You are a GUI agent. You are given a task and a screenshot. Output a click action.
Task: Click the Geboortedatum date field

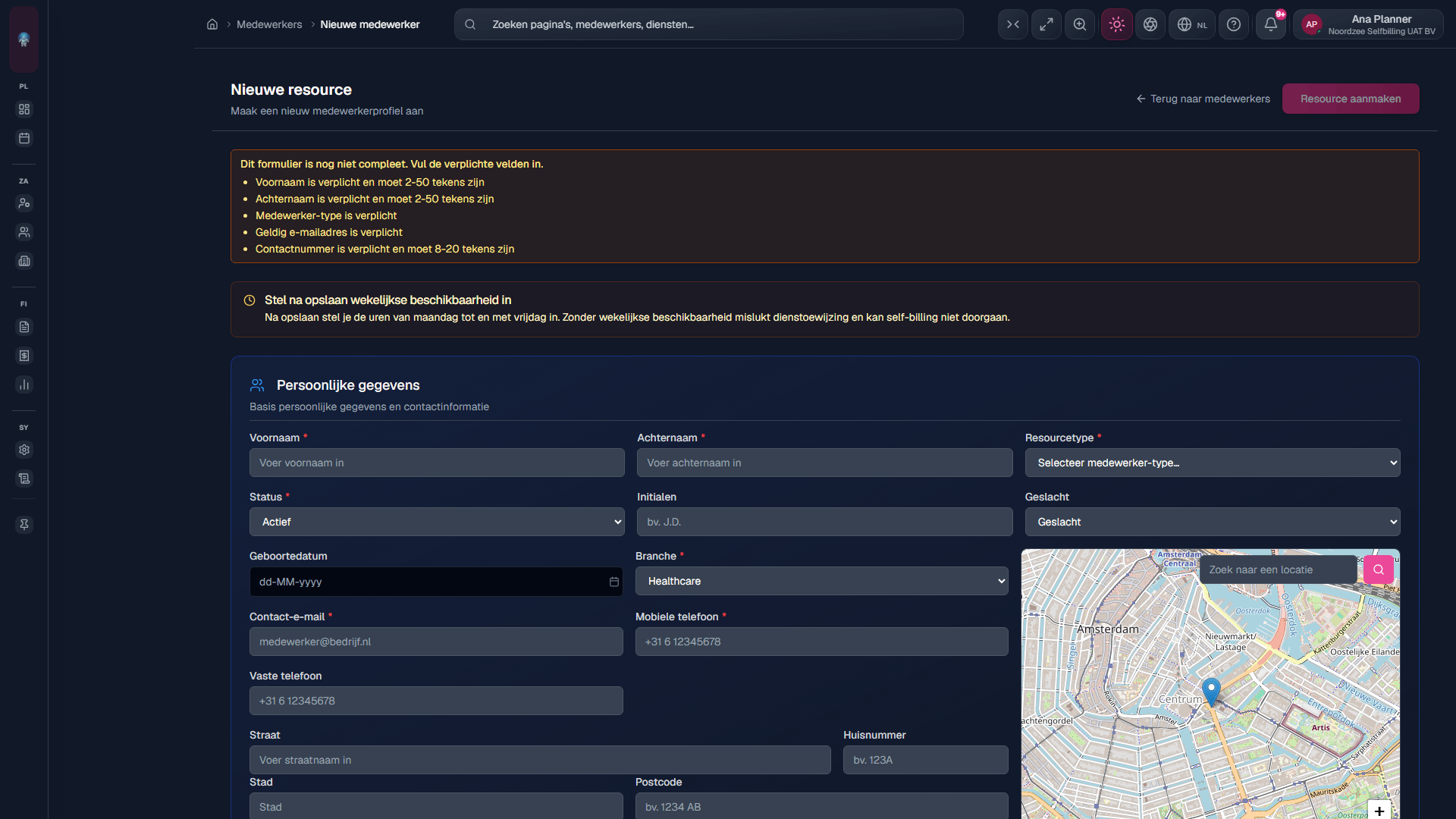tap(436, 582)
